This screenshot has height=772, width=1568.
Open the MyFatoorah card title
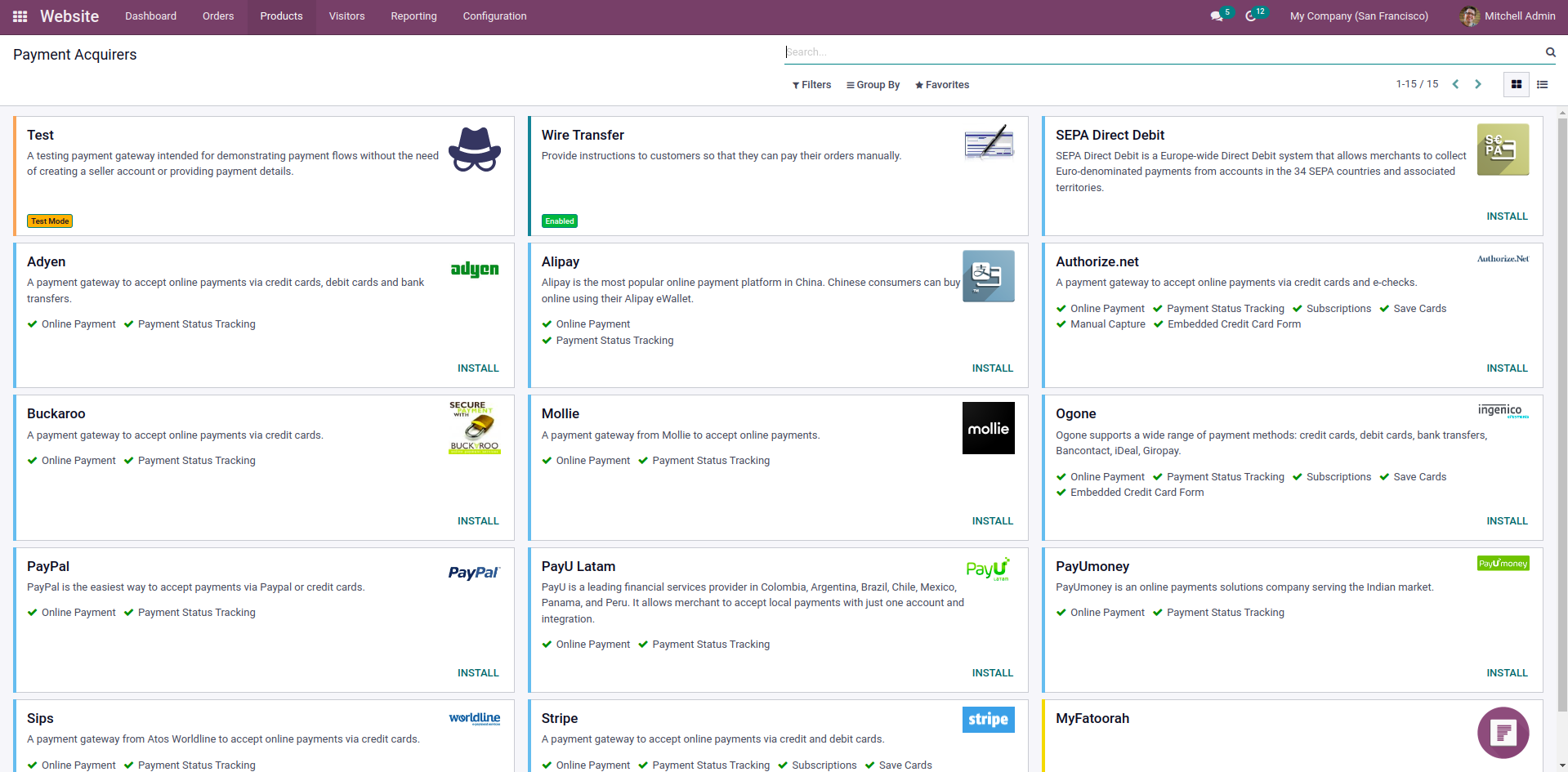[1092, 719]
